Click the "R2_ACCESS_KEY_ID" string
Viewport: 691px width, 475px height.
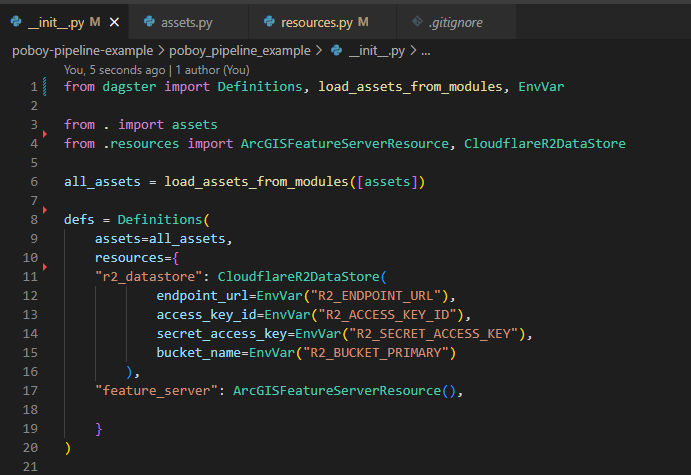coord(387,315)
